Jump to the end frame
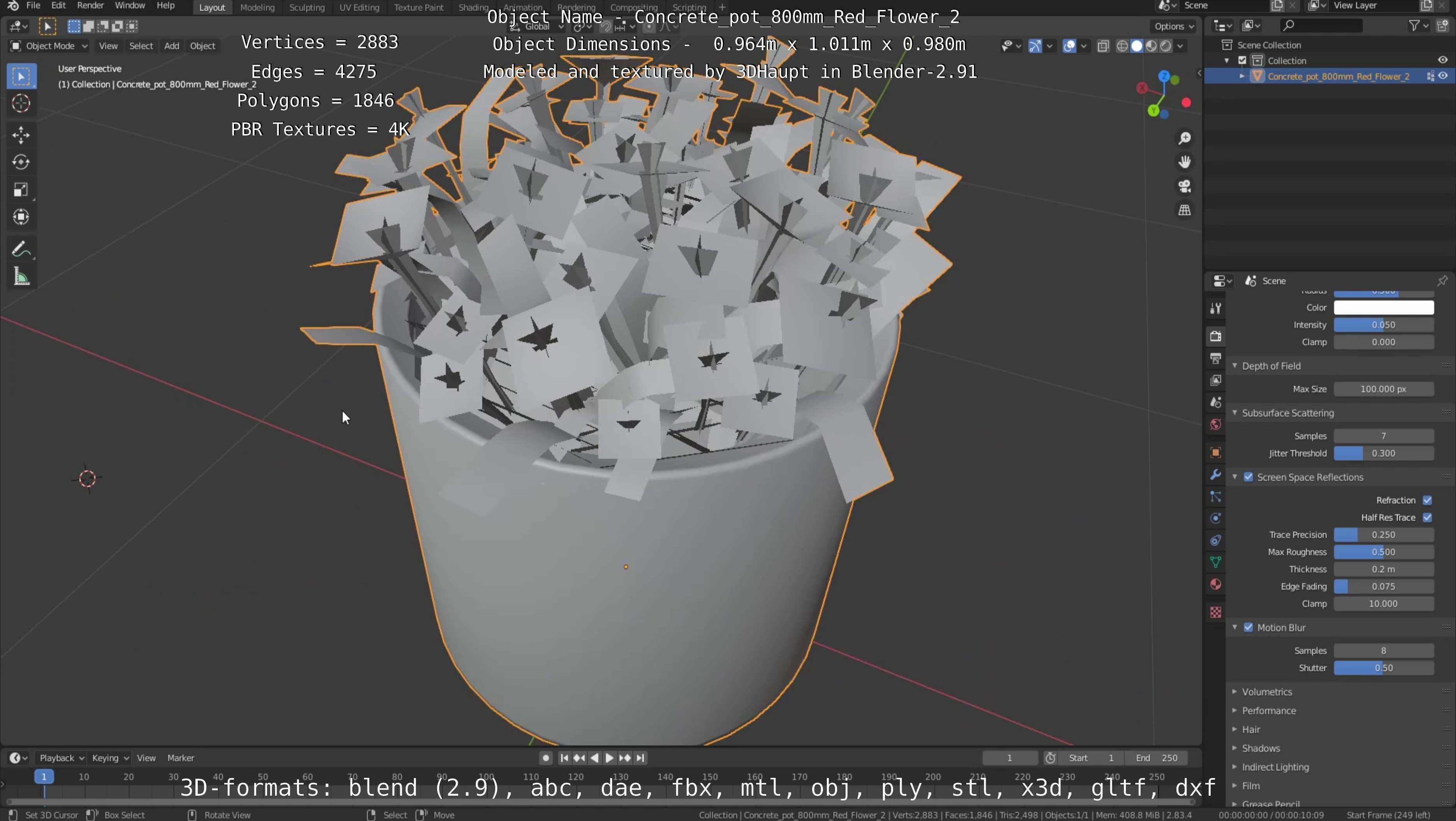1456x821 pixels. [x=640, y=758]
